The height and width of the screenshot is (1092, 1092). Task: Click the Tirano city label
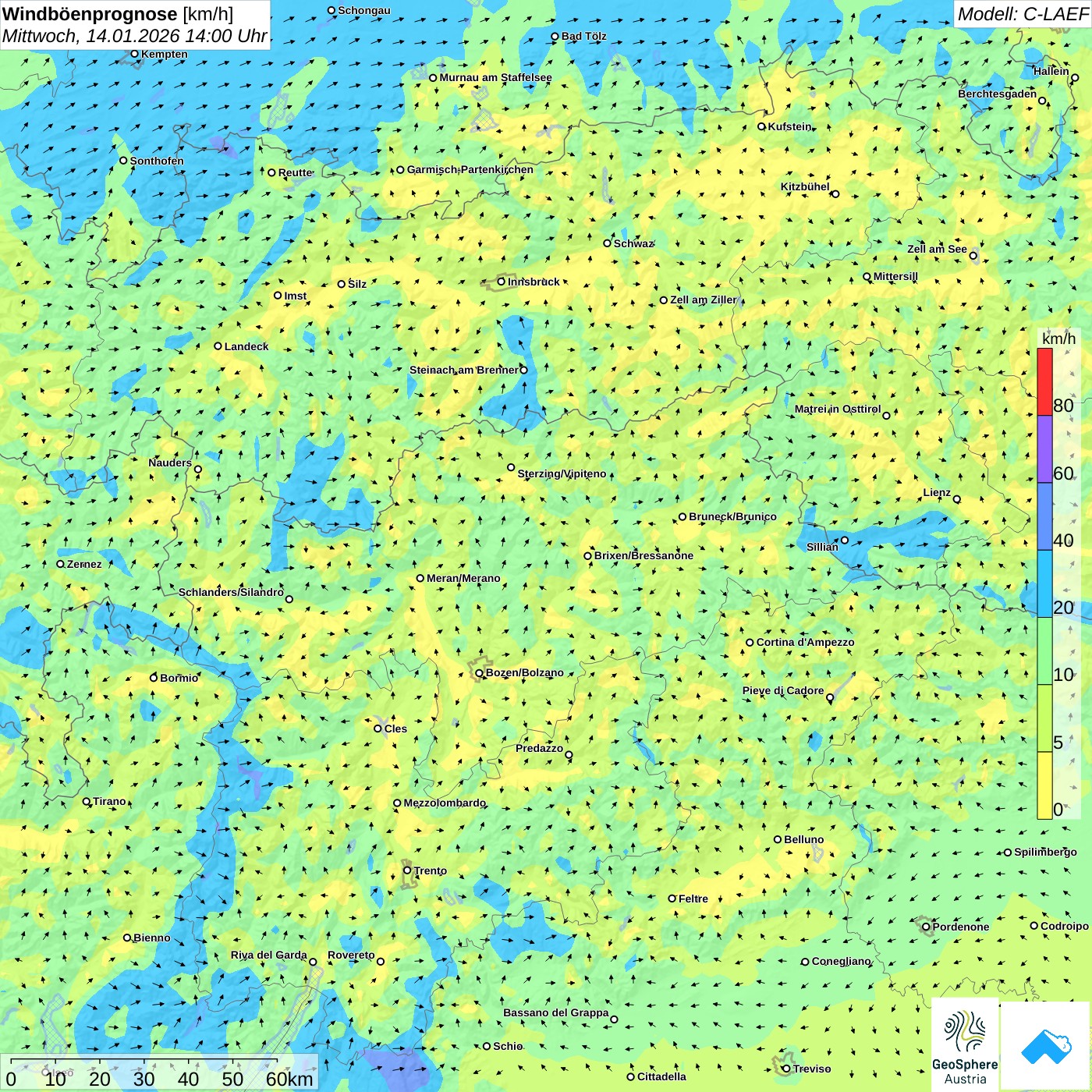coord(109,801)
